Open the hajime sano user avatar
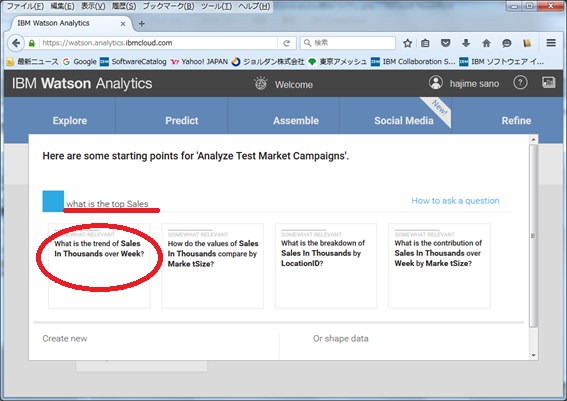This screenshot has height=401, width=567. click(x=436, y=82)
